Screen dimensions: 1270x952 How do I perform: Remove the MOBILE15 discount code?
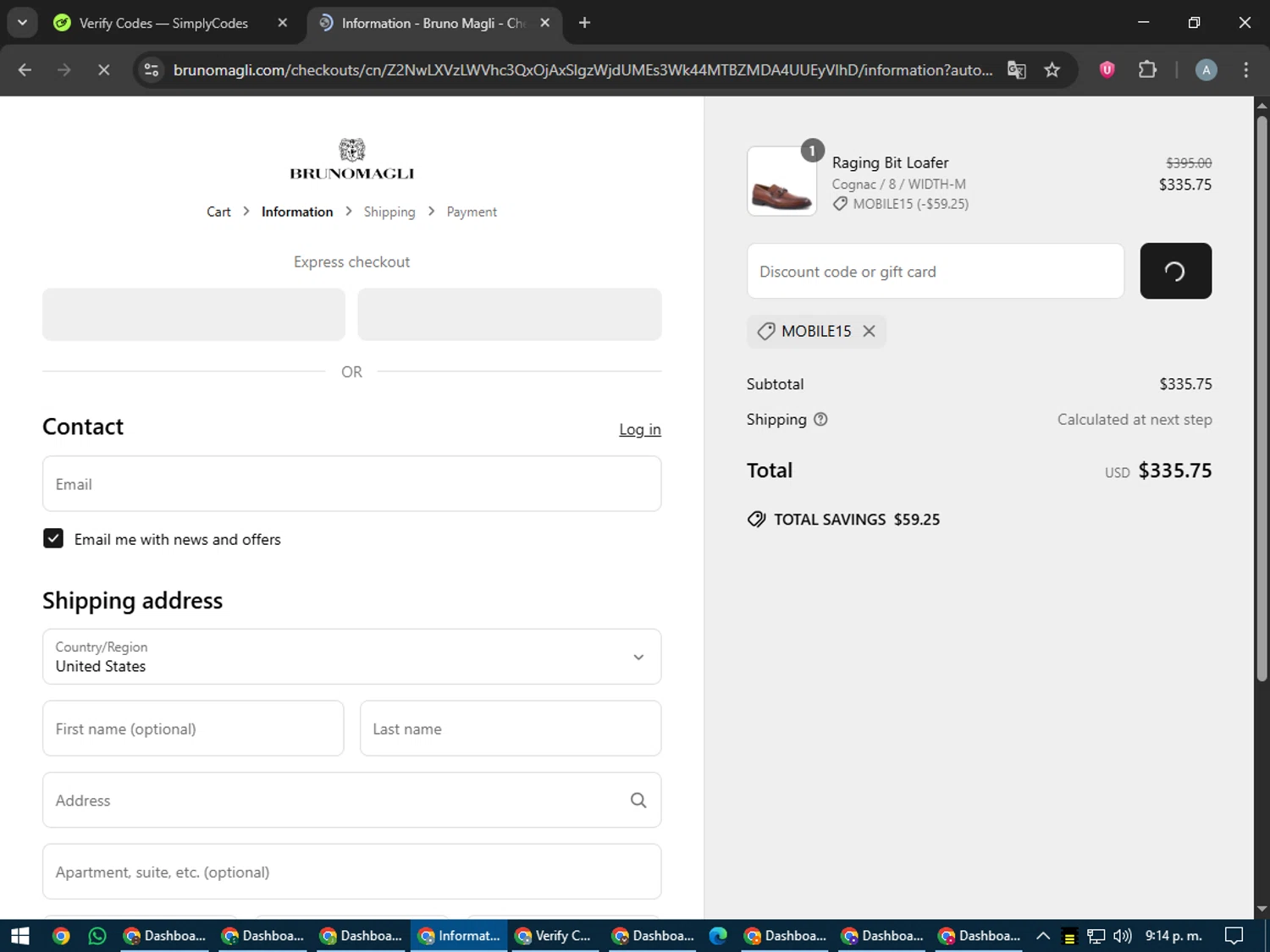tap(869, 331)
